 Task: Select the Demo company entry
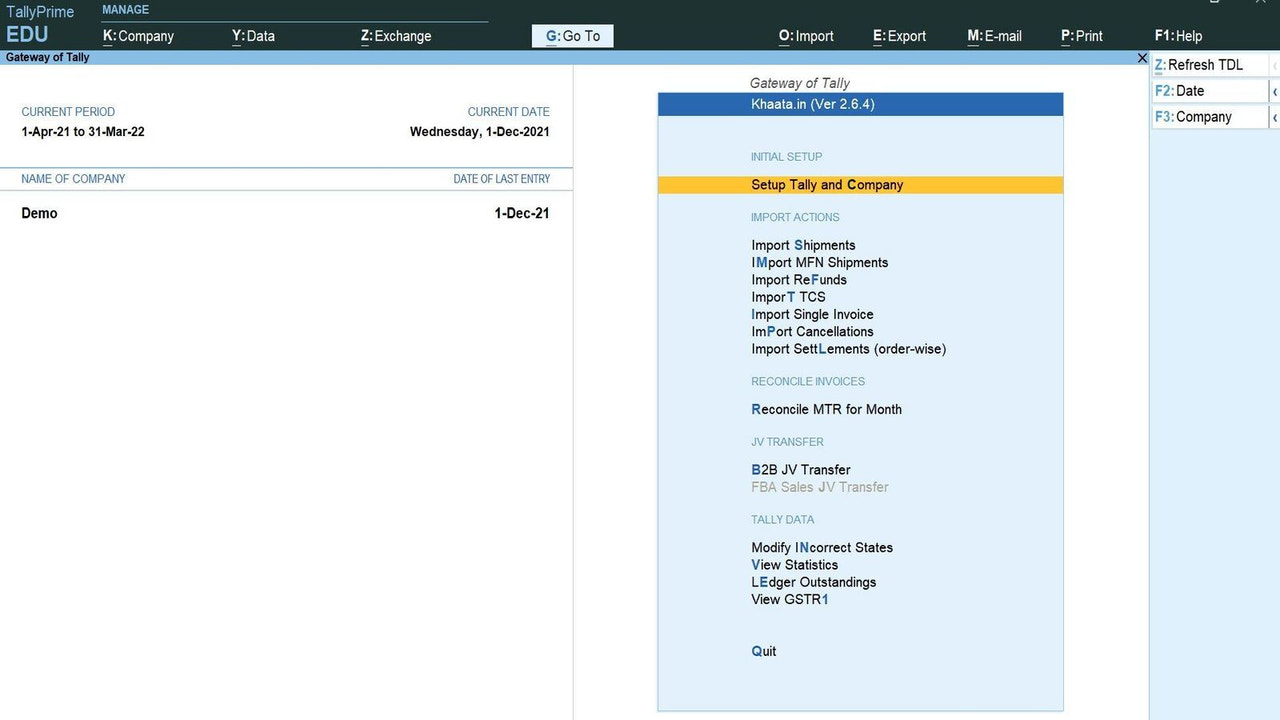coord(40,213)
